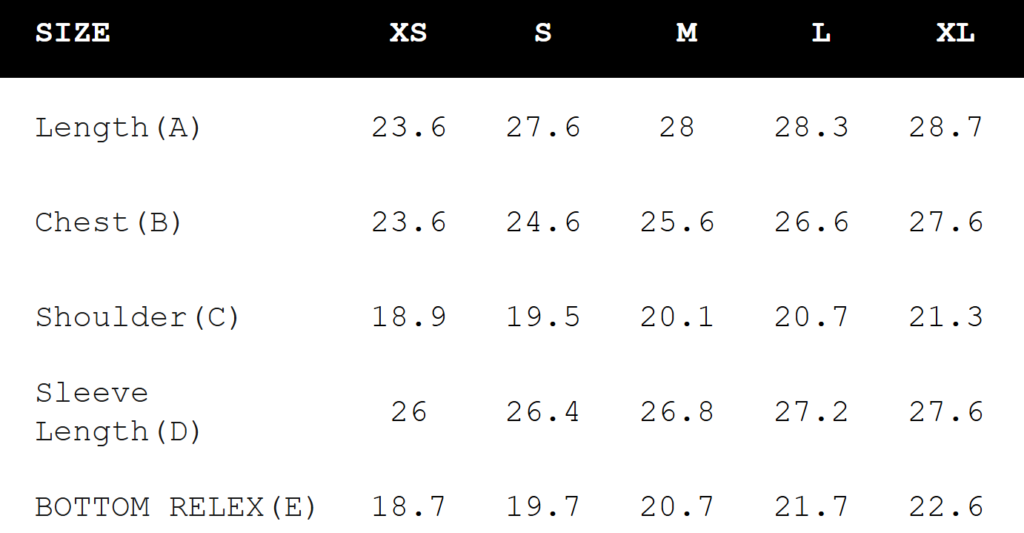
Task: Select the S bottom value 19.7
Action: 543,507
